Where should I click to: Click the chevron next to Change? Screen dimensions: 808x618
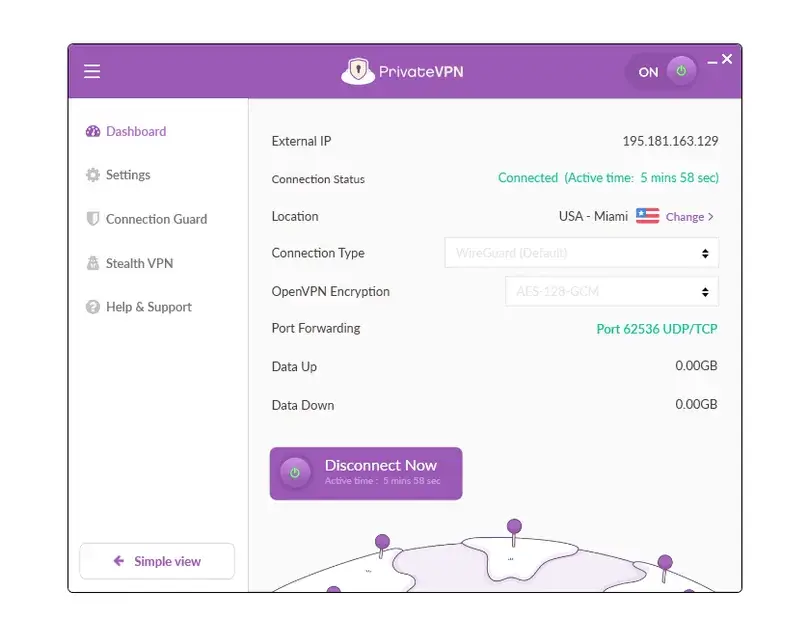click(711, 217)
